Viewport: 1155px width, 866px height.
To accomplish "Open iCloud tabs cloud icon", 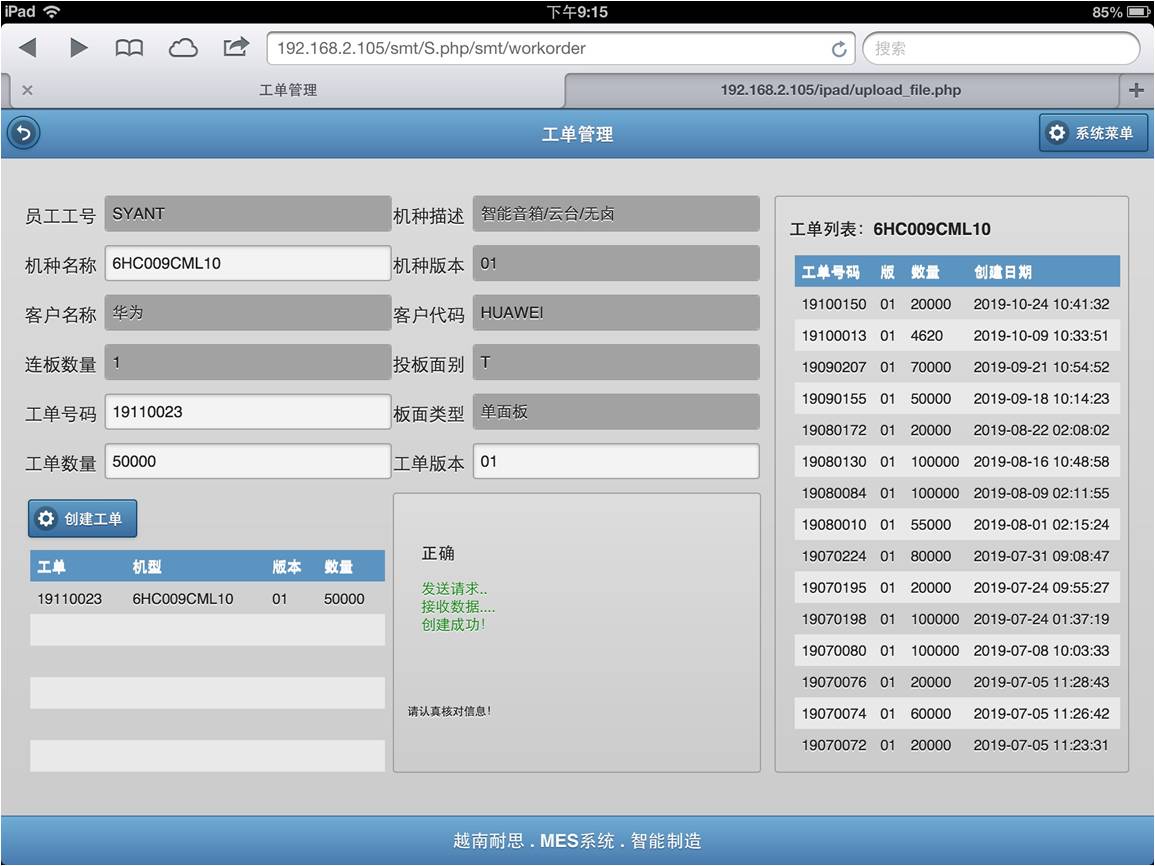I will pos(183,48).
